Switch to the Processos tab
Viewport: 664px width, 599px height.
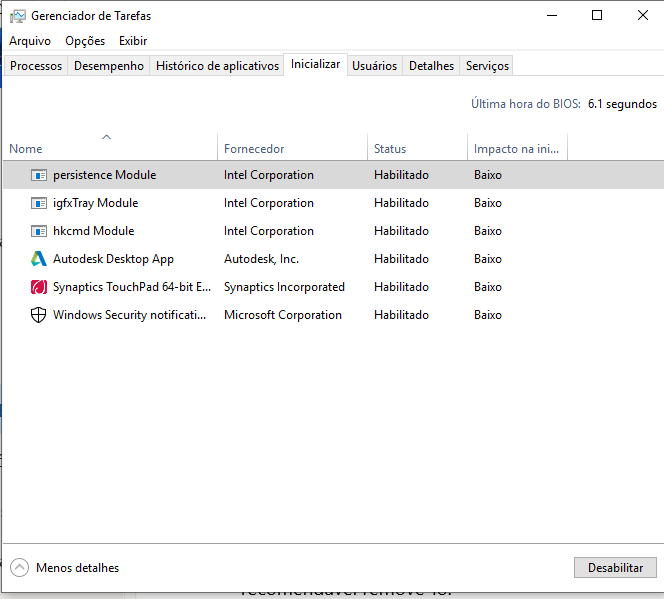[36, 66]
